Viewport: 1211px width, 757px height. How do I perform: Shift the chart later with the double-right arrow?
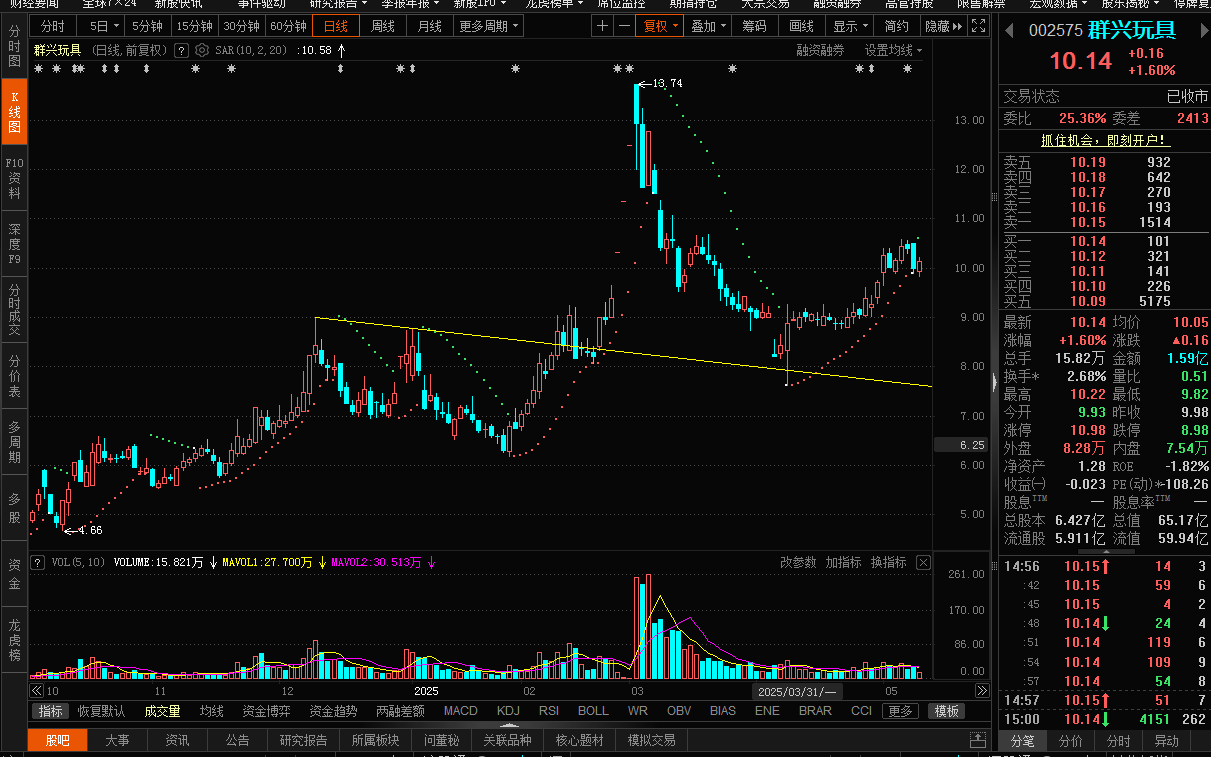982,691
